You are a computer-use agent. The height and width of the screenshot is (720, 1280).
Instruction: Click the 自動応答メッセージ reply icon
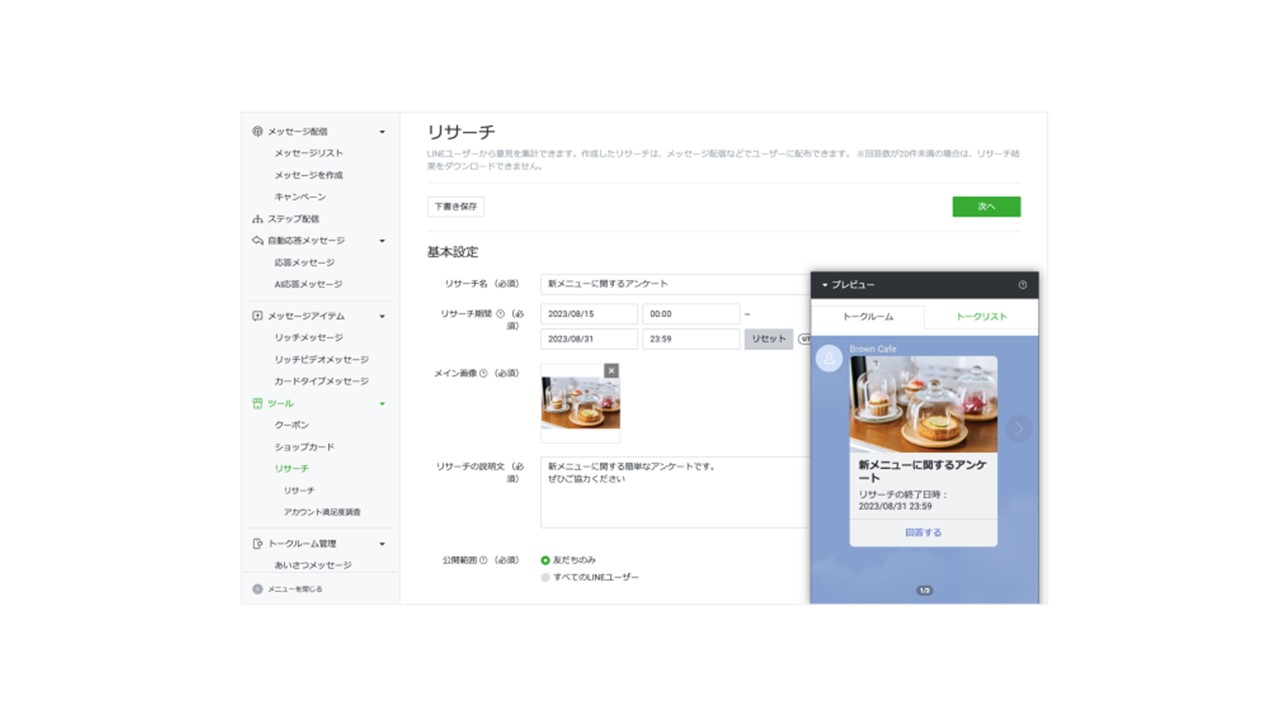(x=257, y=241)
